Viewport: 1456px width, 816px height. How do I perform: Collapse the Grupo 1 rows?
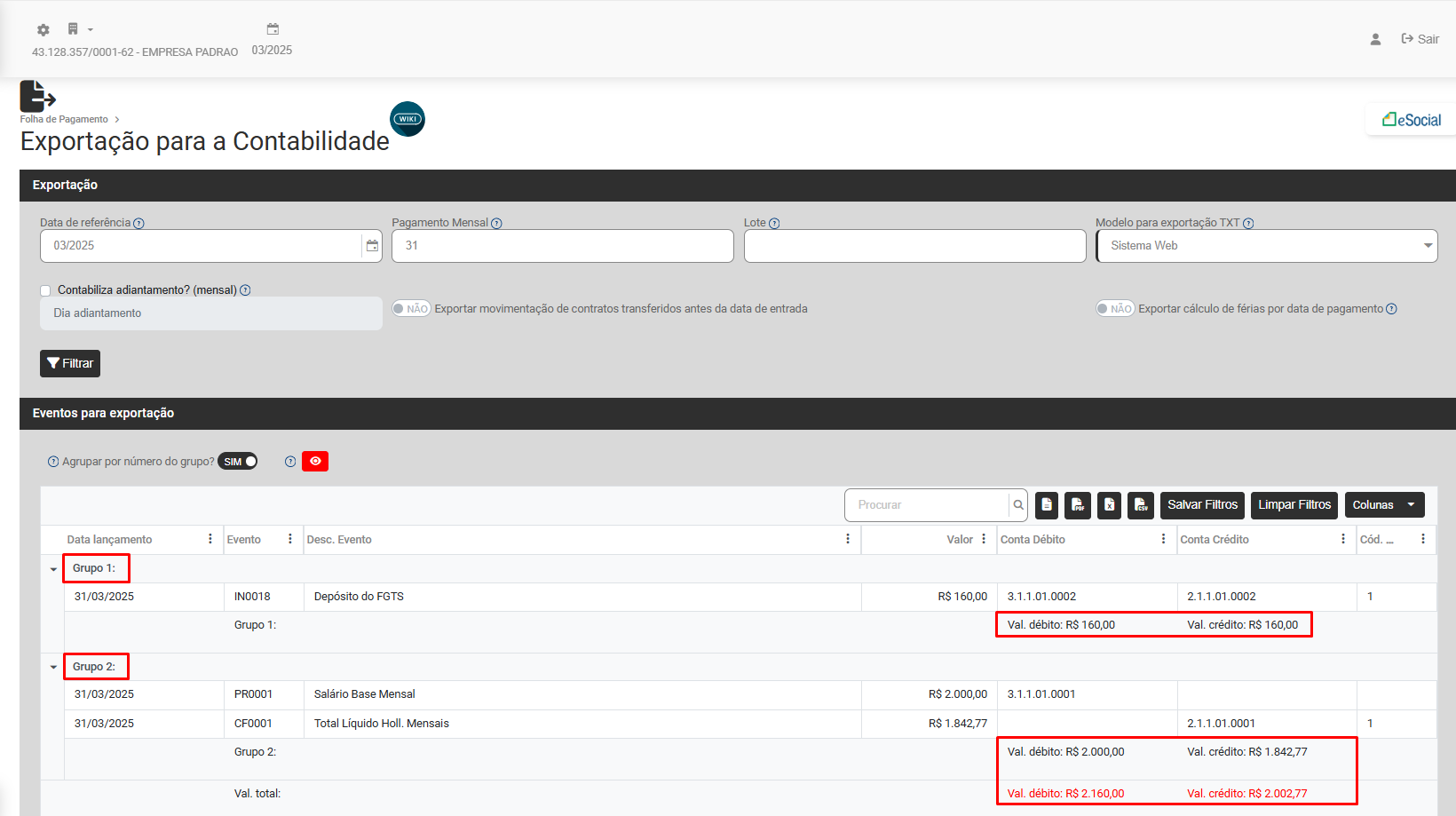point(53,569)
